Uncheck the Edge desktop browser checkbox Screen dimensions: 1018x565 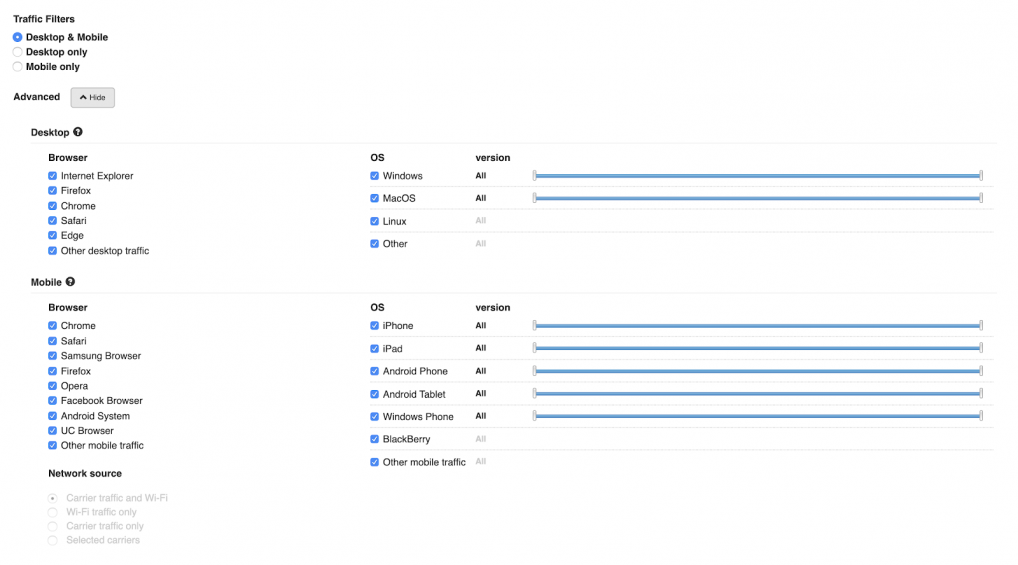point(53,236)
